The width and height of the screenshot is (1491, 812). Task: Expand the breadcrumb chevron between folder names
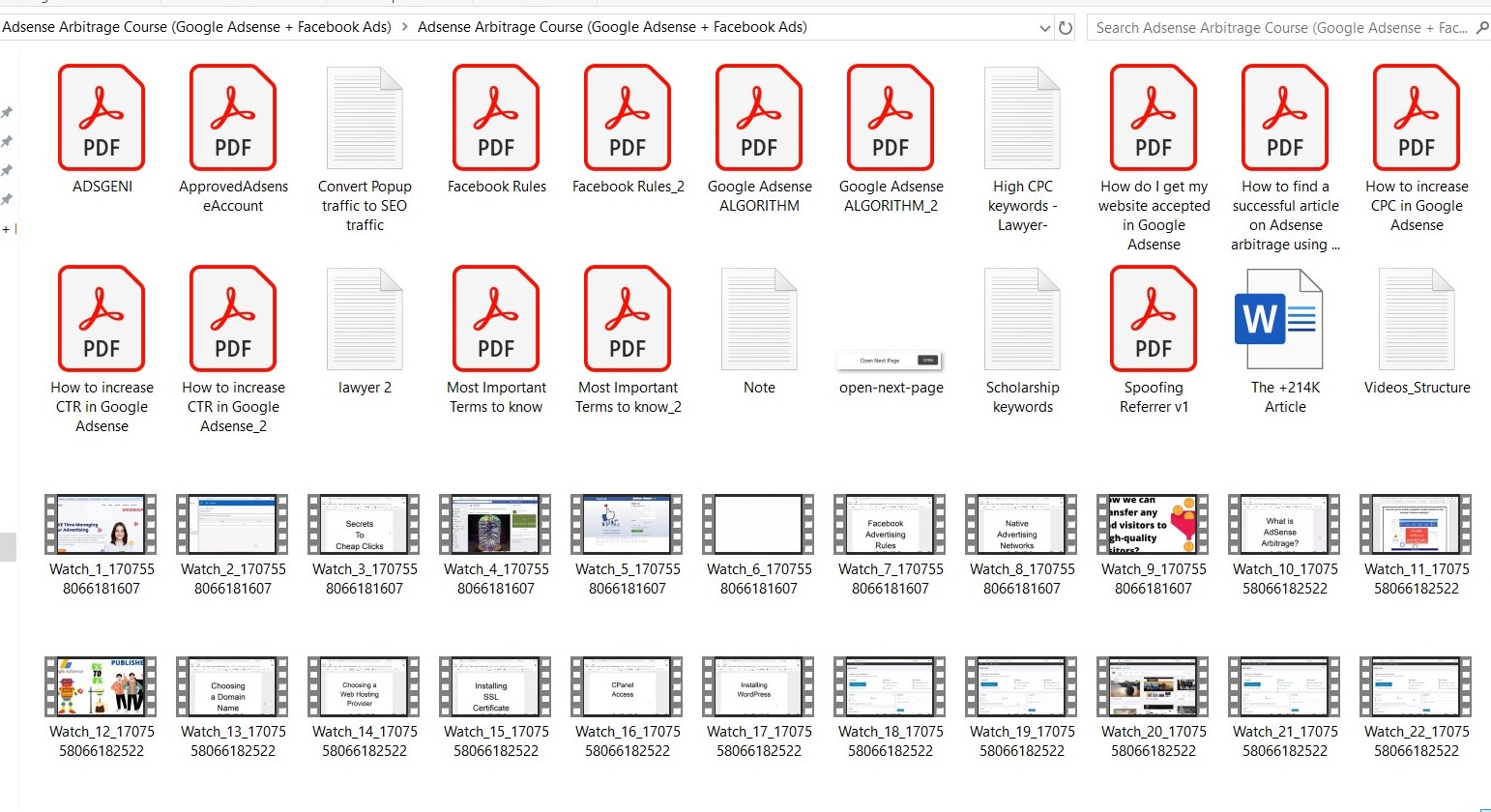click(x=404, y=28)
